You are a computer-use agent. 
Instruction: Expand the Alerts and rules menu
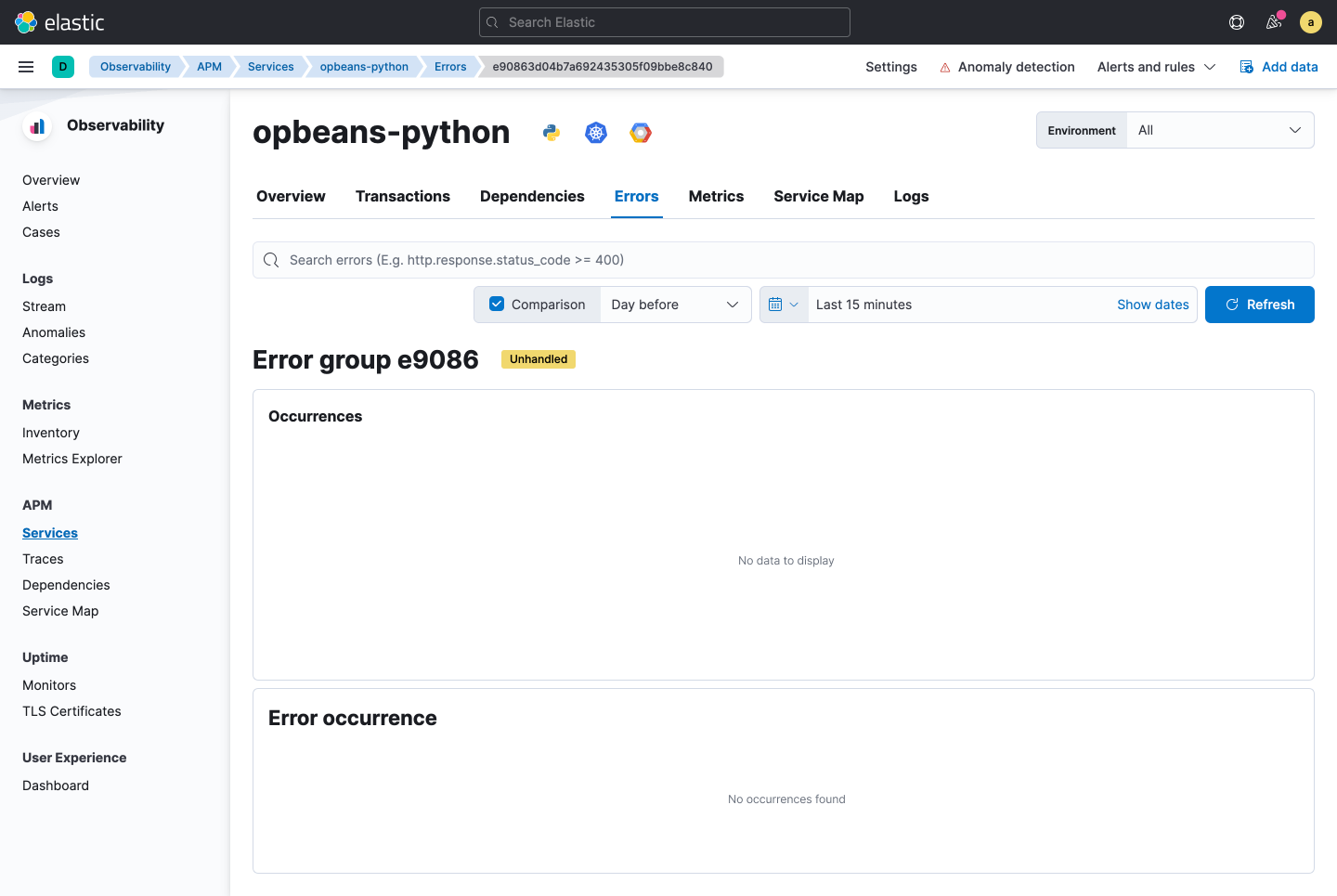1156,67
